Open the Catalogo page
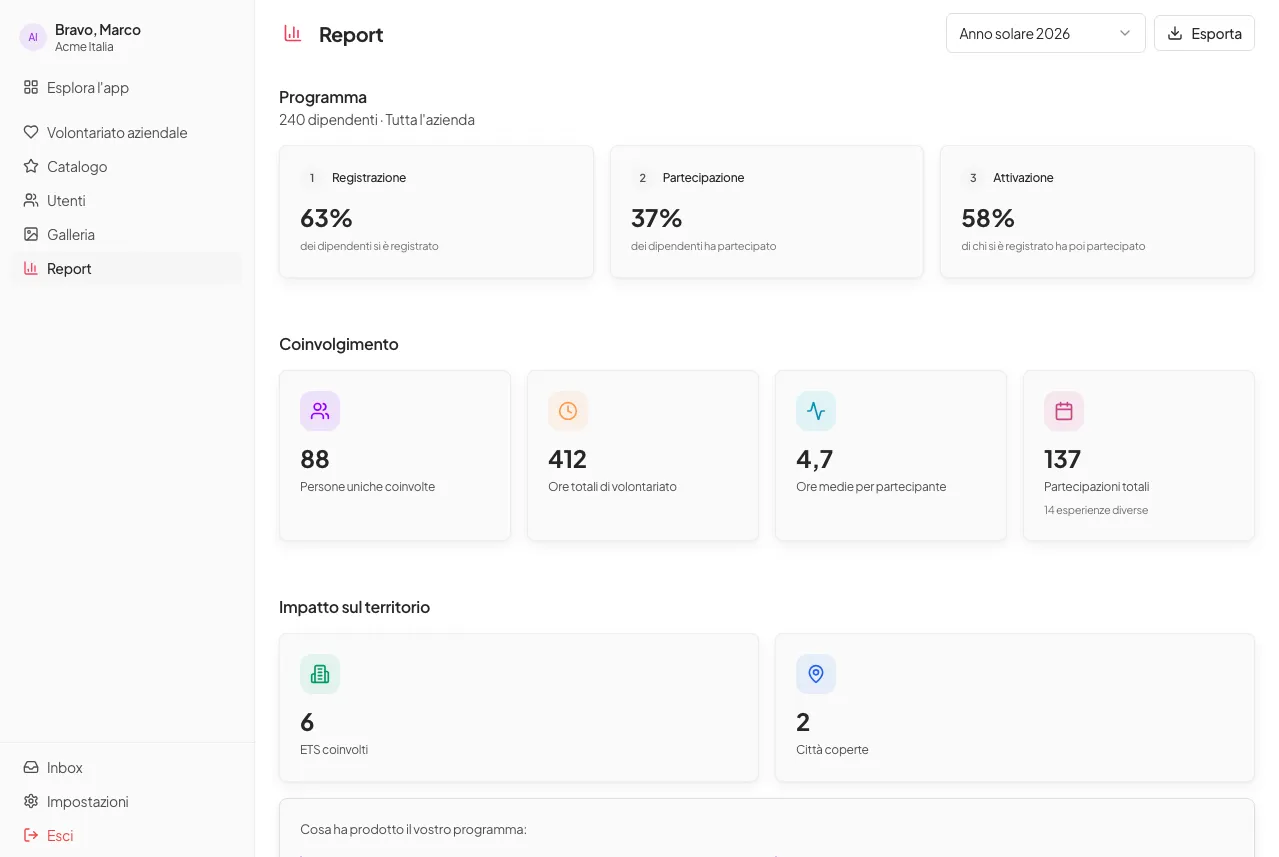The height and width of the screenshot is (857, 1279). click(126, 166)
